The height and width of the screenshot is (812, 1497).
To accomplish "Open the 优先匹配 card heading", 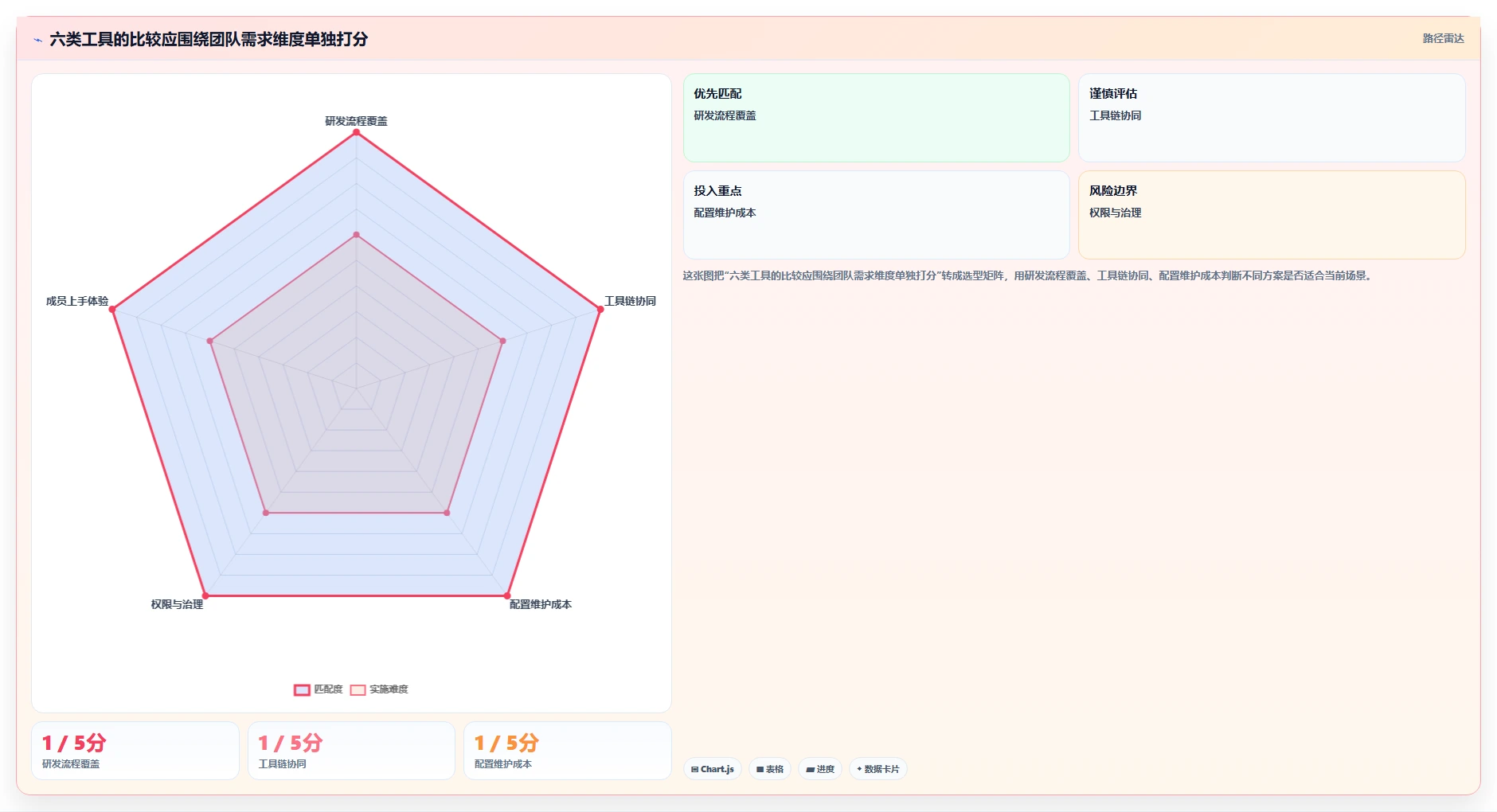I will pos(717,94).
